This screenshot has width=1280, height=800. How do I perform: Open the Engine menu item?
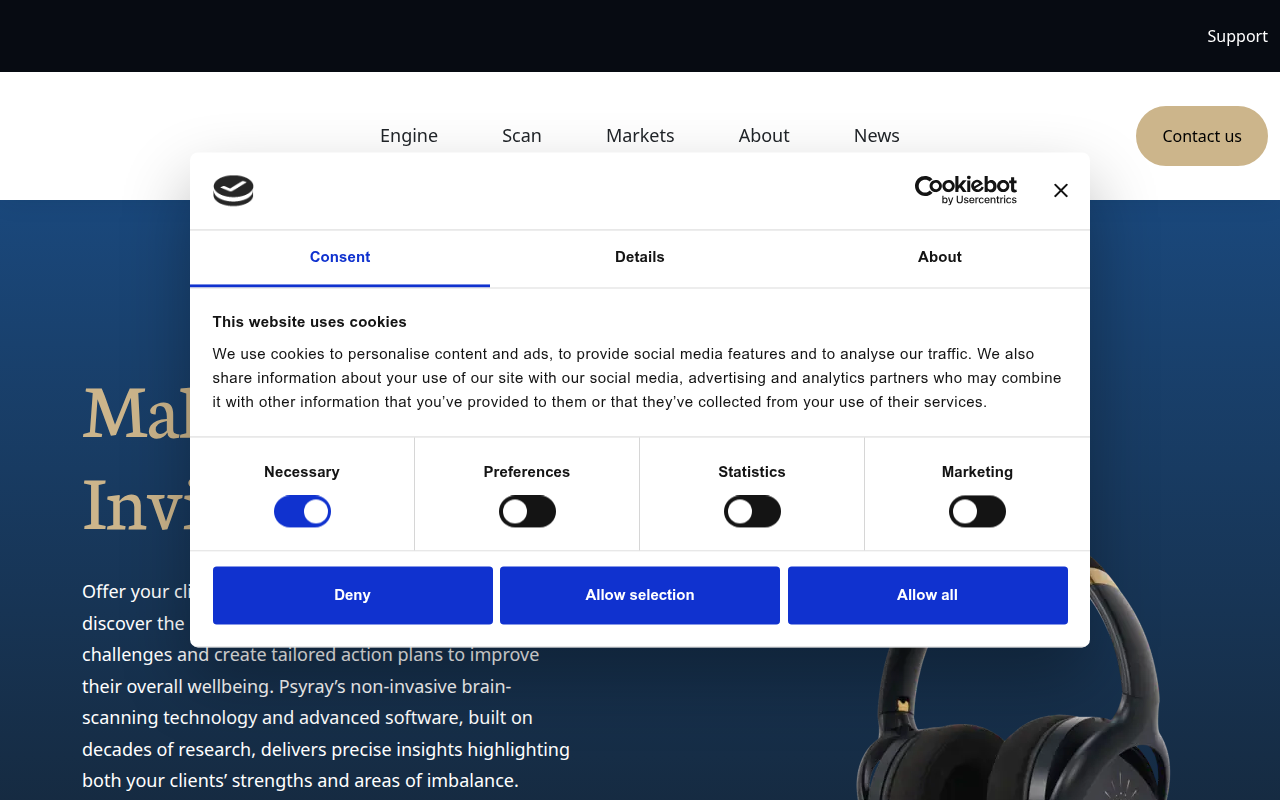tap(409, 135)
